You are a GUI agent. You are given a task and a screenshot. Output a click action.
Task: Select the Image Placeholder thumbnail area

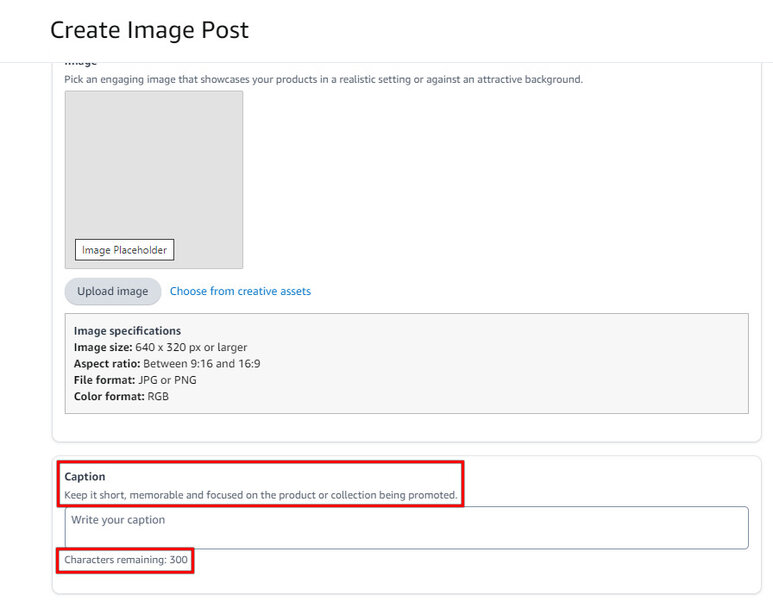coord(154,180)
